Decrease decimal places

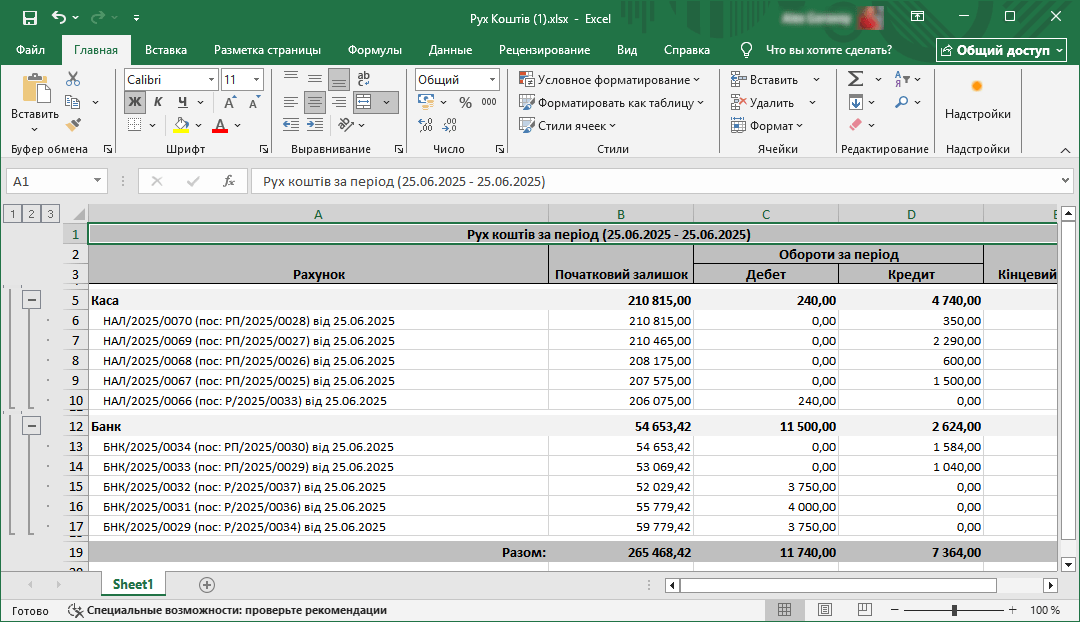tap(450, 125)
